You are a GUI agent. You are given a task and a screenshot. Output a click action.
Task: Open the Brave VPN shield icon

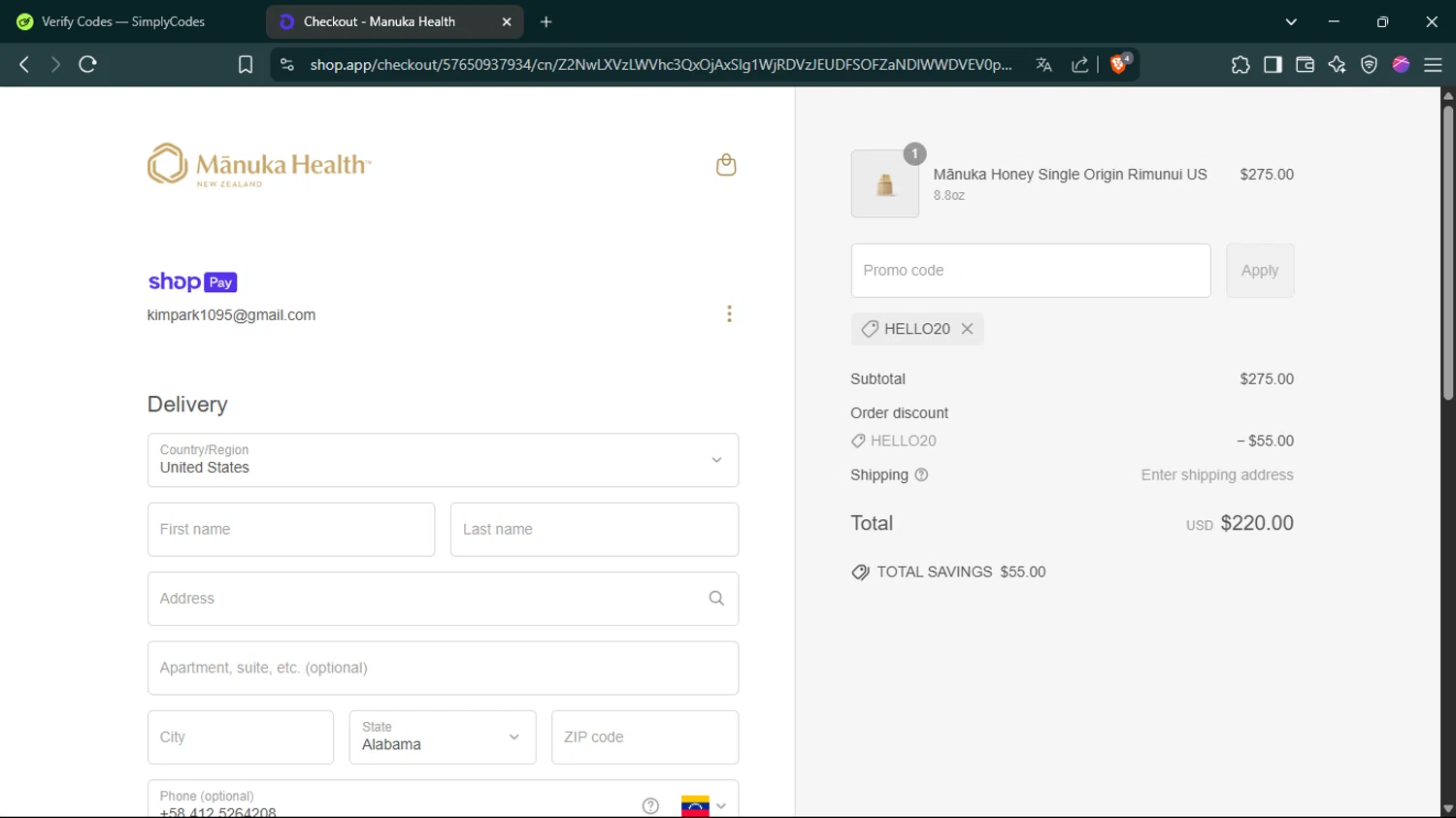click(1369, 64)
